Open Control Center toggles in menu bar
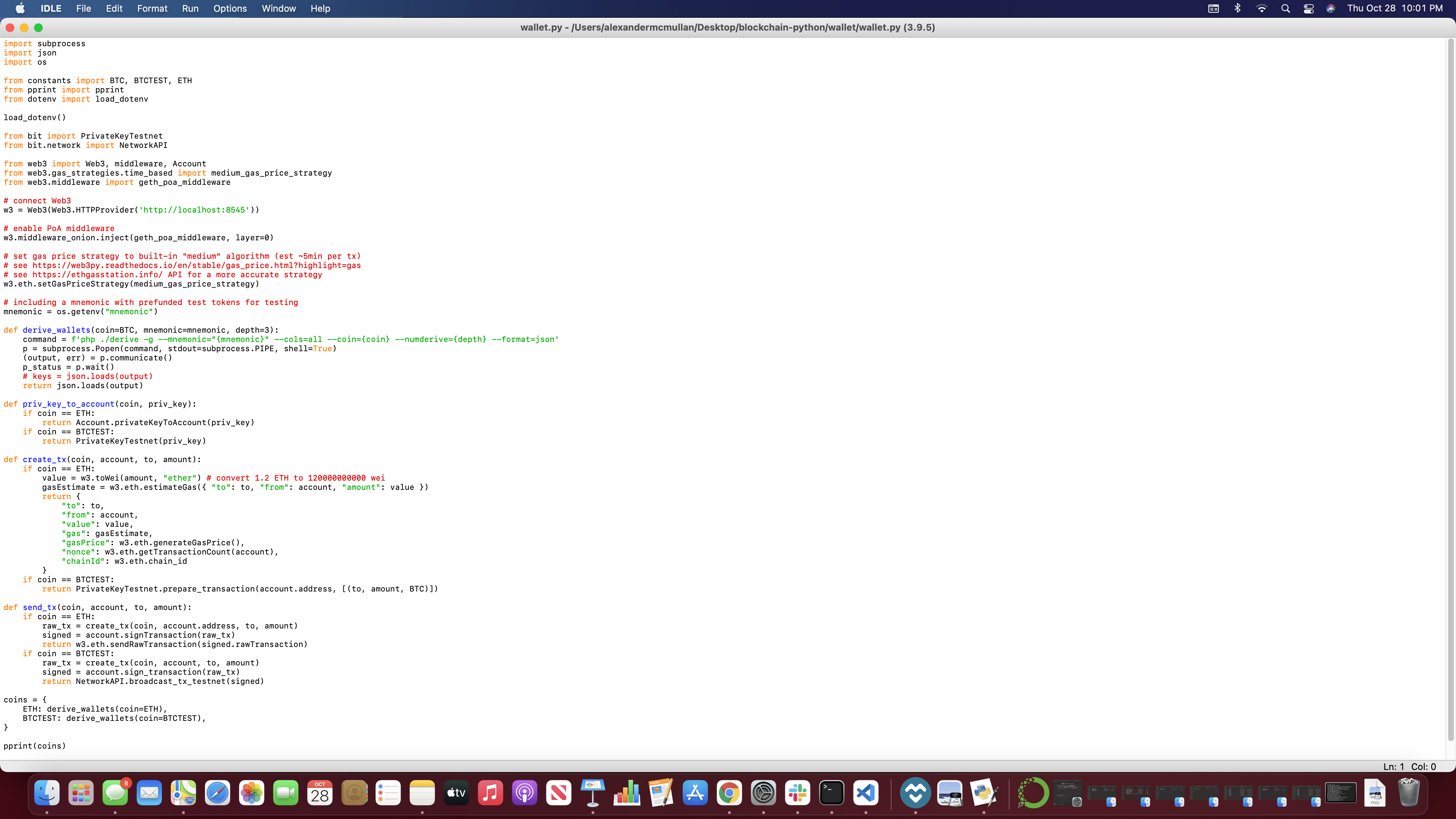 pos(1308,9)
